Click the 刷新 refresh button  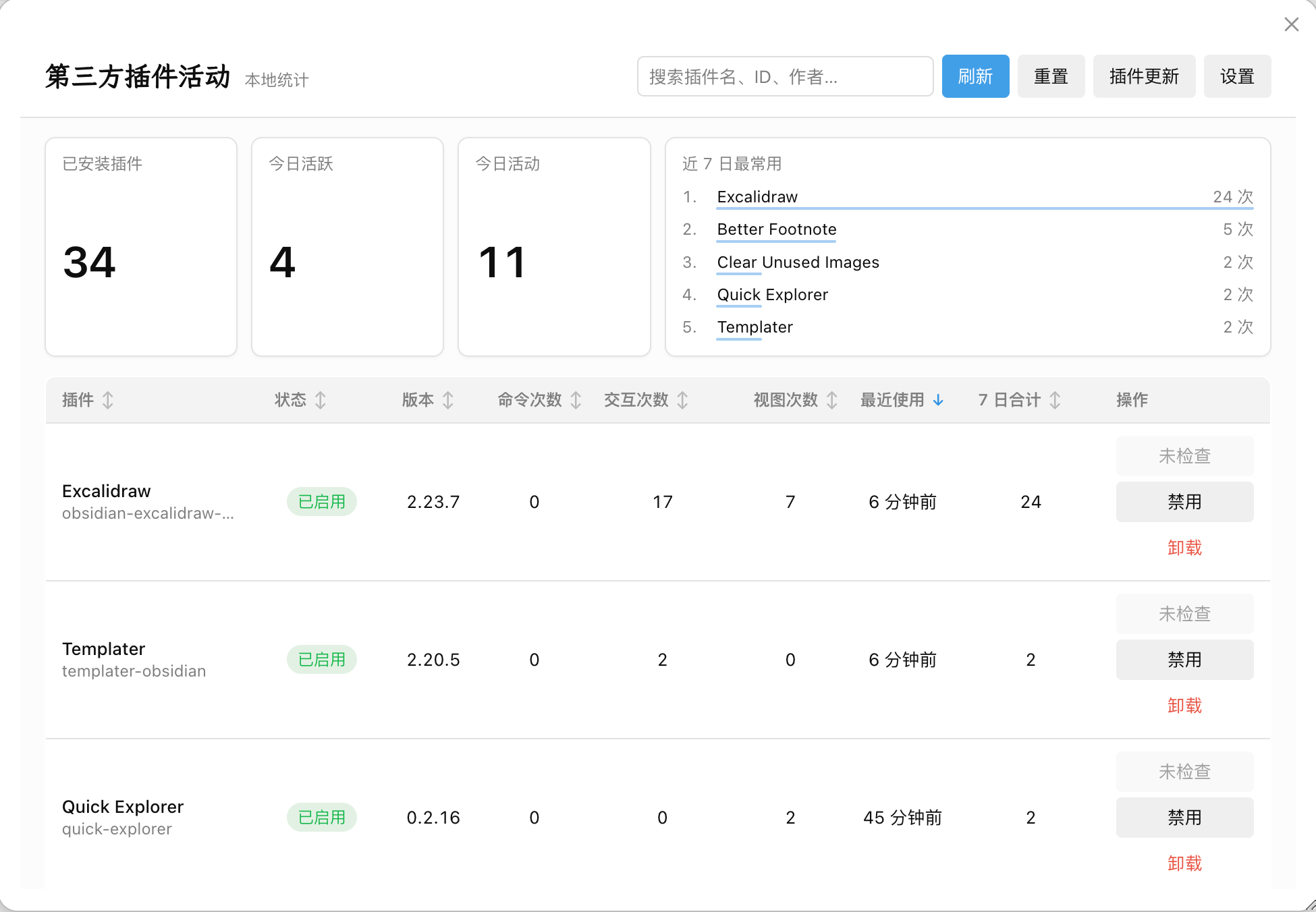(975, 76)
